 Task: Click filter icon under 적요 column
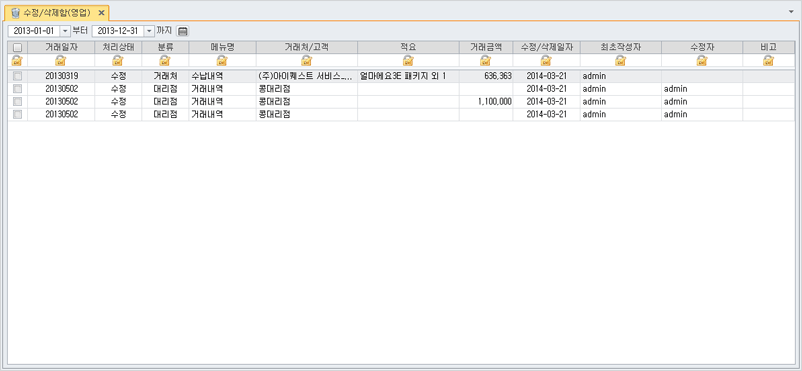(x=408, y=61)
